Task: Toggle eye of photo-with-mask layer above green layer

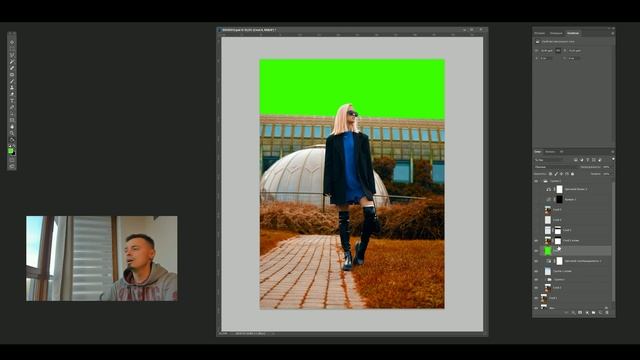Action: point(536,241)
